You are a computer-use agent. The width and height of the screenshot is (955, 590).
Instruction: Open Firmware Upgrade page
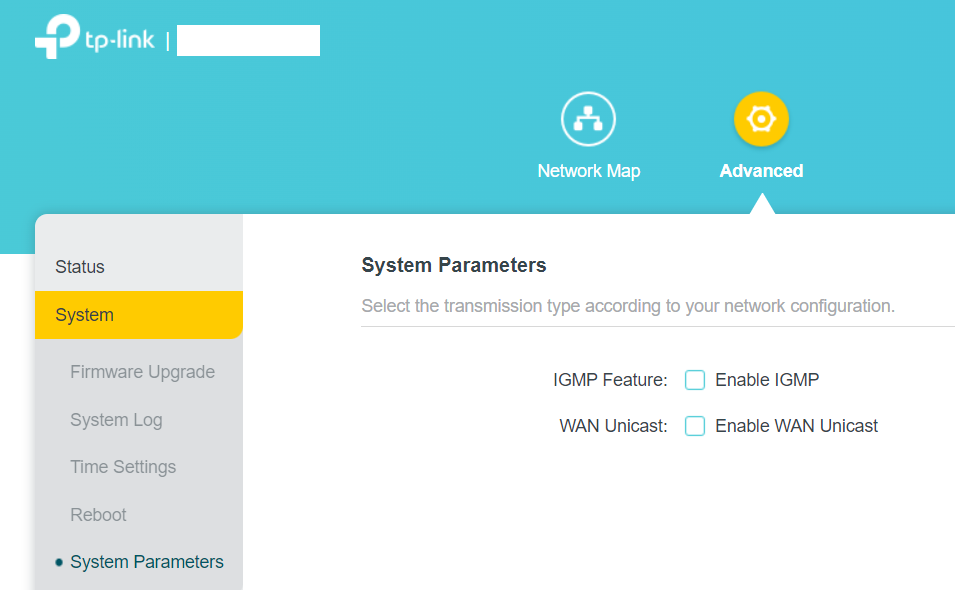pyautogui.click(x=143, y=372)
